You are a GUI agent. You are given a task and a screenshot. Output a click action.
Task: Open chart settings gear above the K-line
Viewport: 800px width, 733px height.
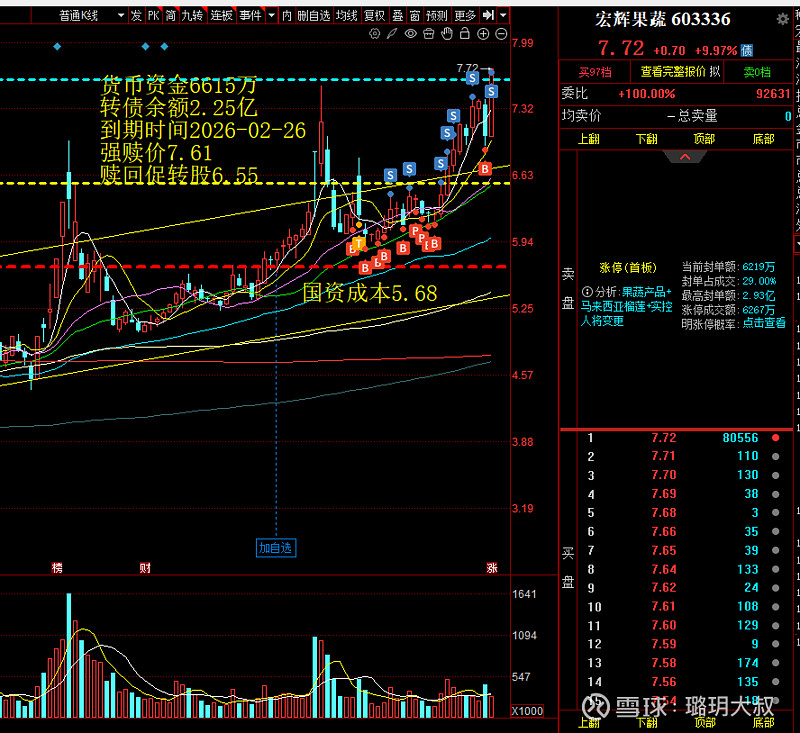coord(374,34)
